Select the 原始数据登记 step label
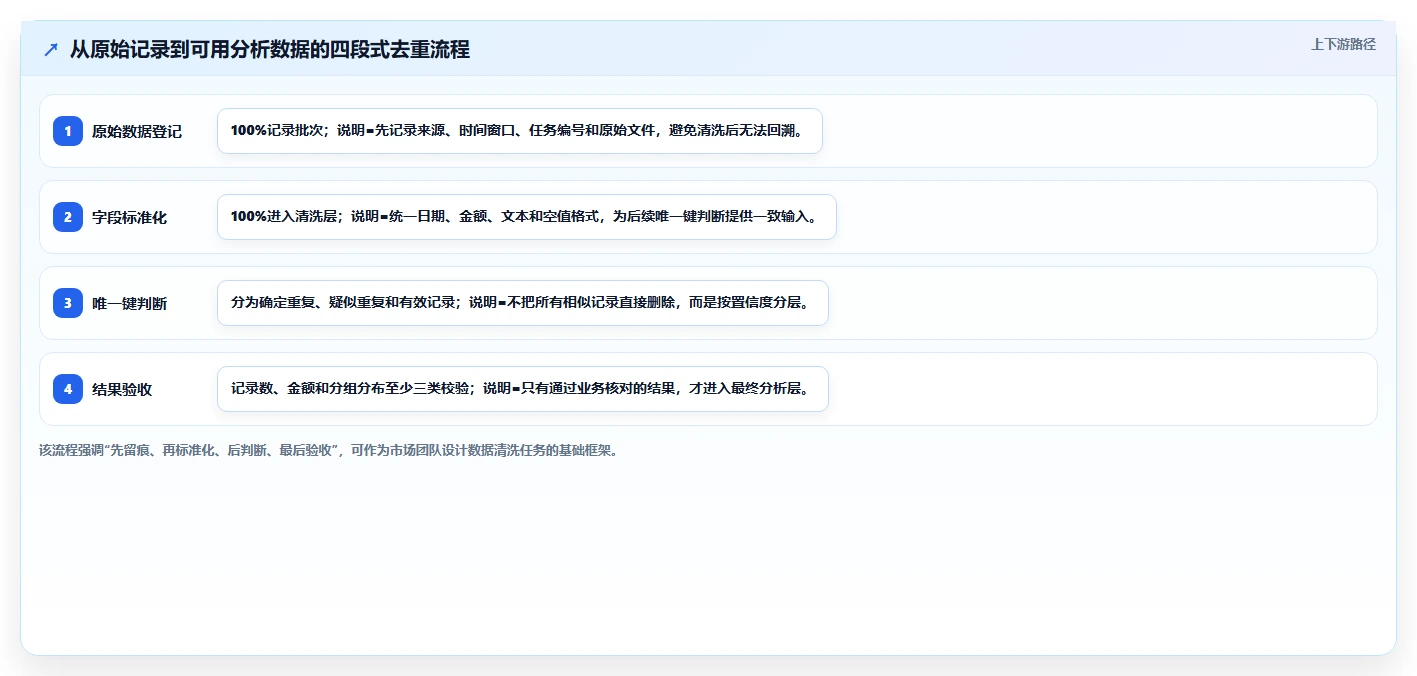Image resolution: width=1417 pixels, height=676 pixels. pyautogui.click(x=137, y=131)
